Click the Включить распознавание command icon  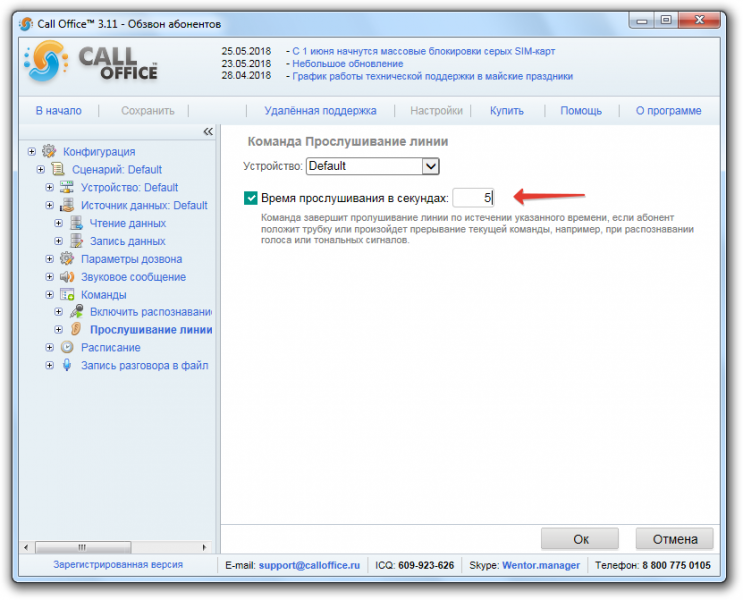76,311
